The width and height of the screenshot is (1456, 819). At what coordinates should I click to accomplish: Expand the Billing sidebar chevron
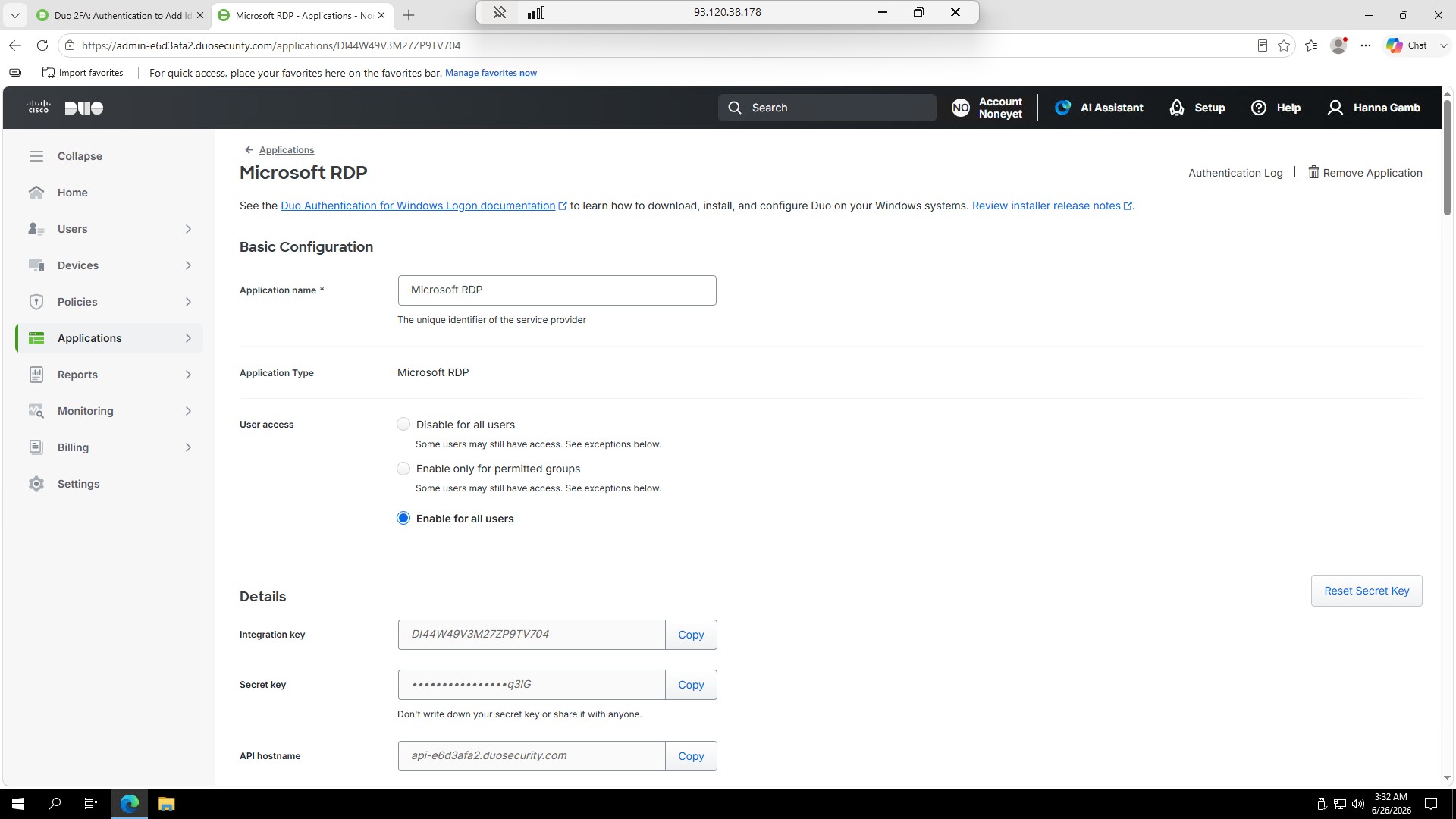pyautogui.click(x=188, y=447)
